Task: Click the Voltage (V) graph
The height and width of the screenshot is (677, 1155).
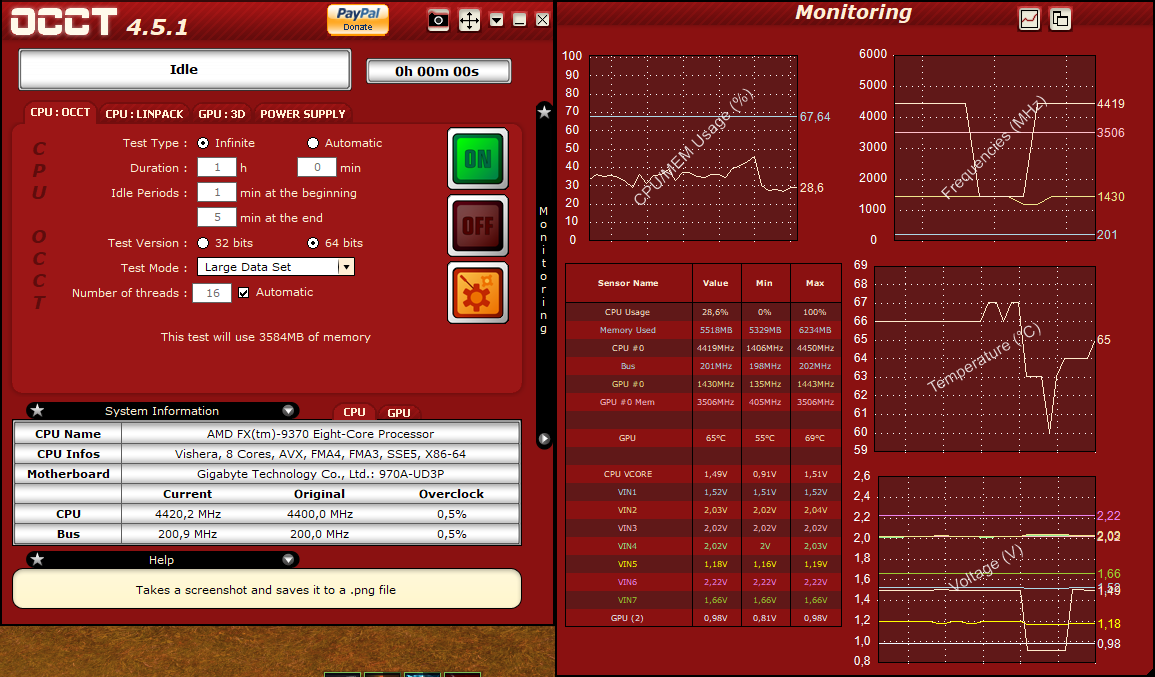Action: 986,568
